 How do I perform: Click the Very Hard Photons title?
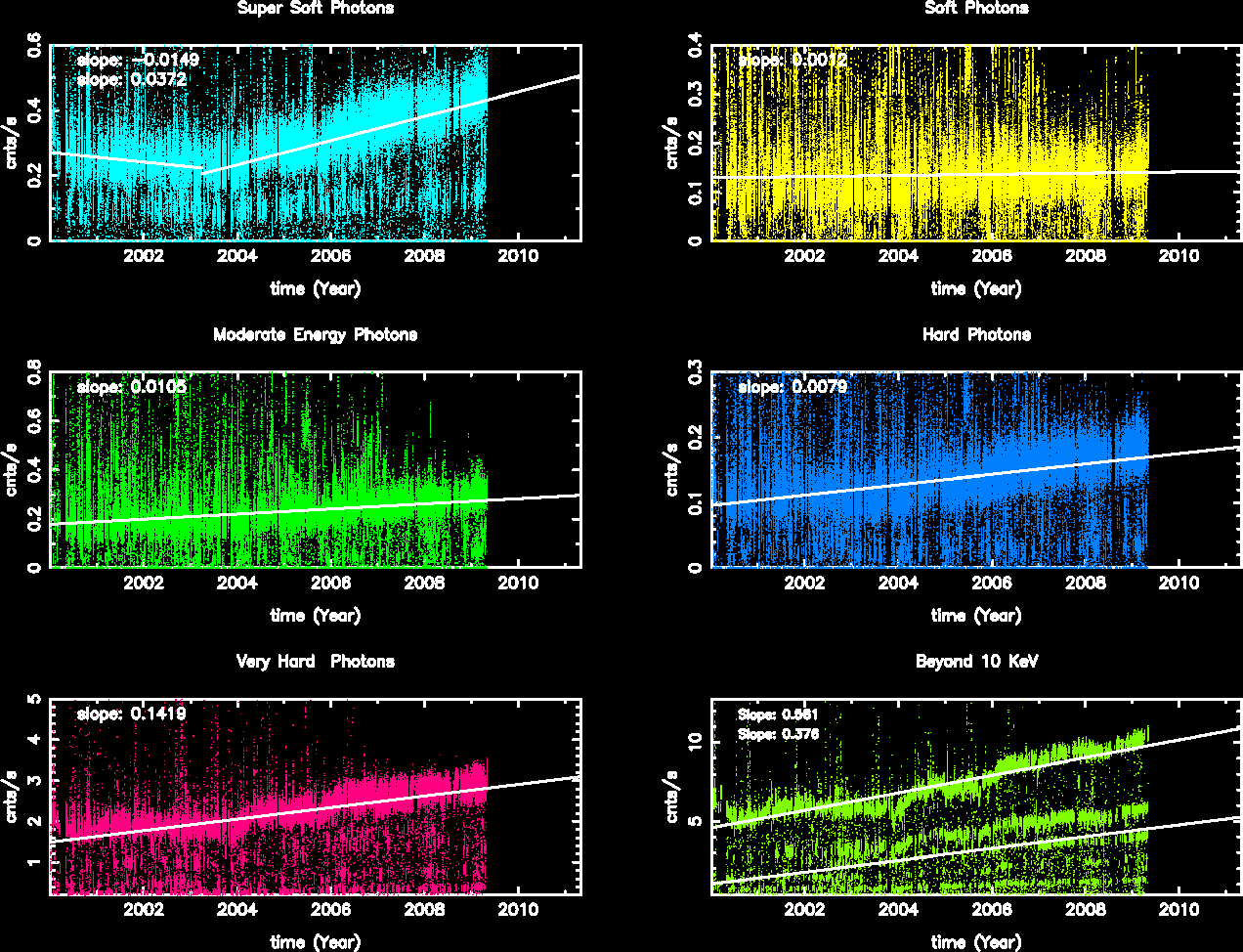click(x=315, y=662)
